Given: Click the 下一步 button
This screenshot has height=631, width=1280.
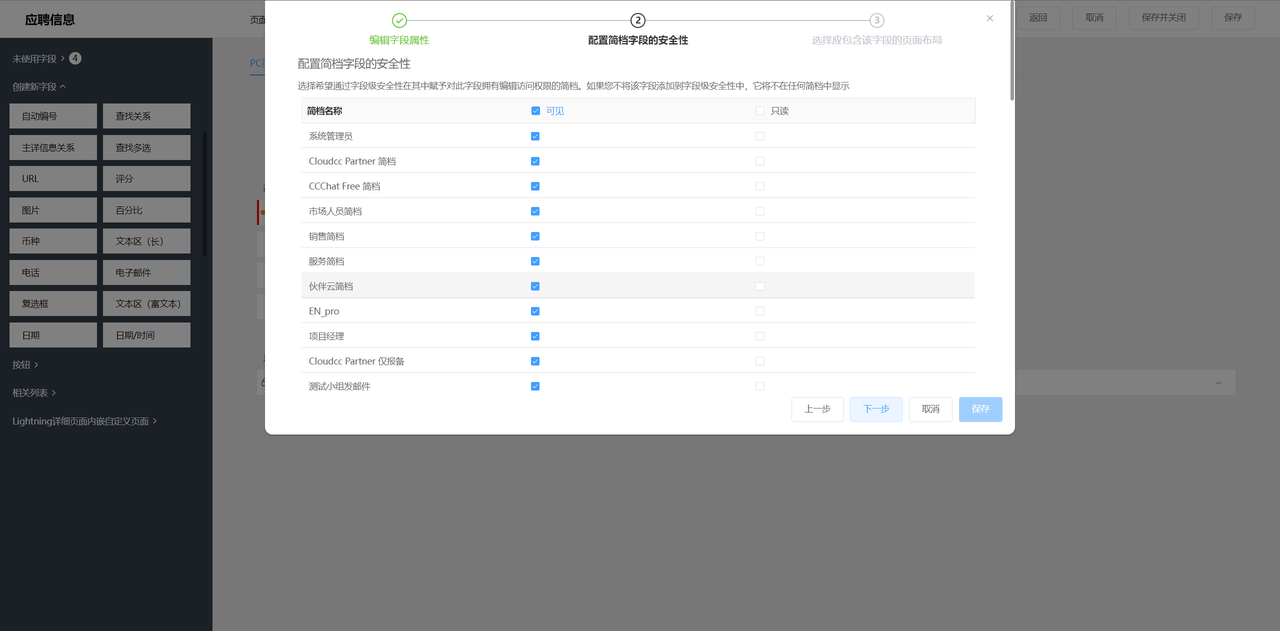Looking at the screenshot, I should tap(876, 409).
